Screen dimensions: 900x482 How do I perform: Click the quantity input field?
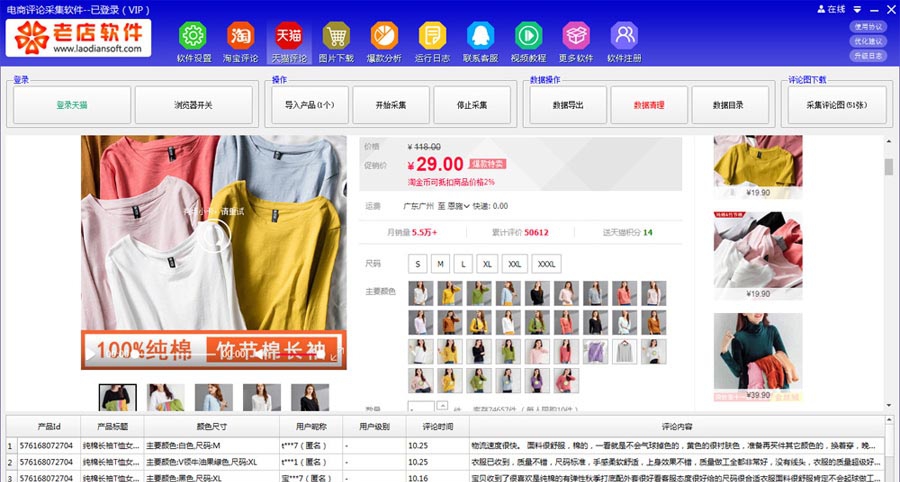click(421, 407)
